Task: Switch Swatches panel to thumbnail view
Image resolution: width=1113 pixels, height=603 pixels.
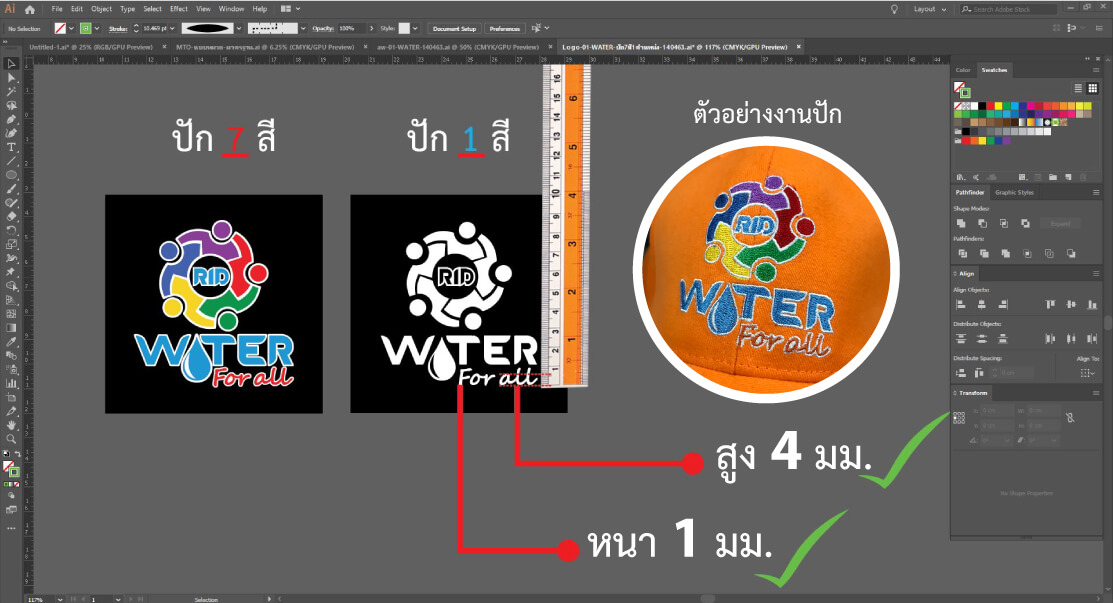Action: click(x=1092, y=88)
